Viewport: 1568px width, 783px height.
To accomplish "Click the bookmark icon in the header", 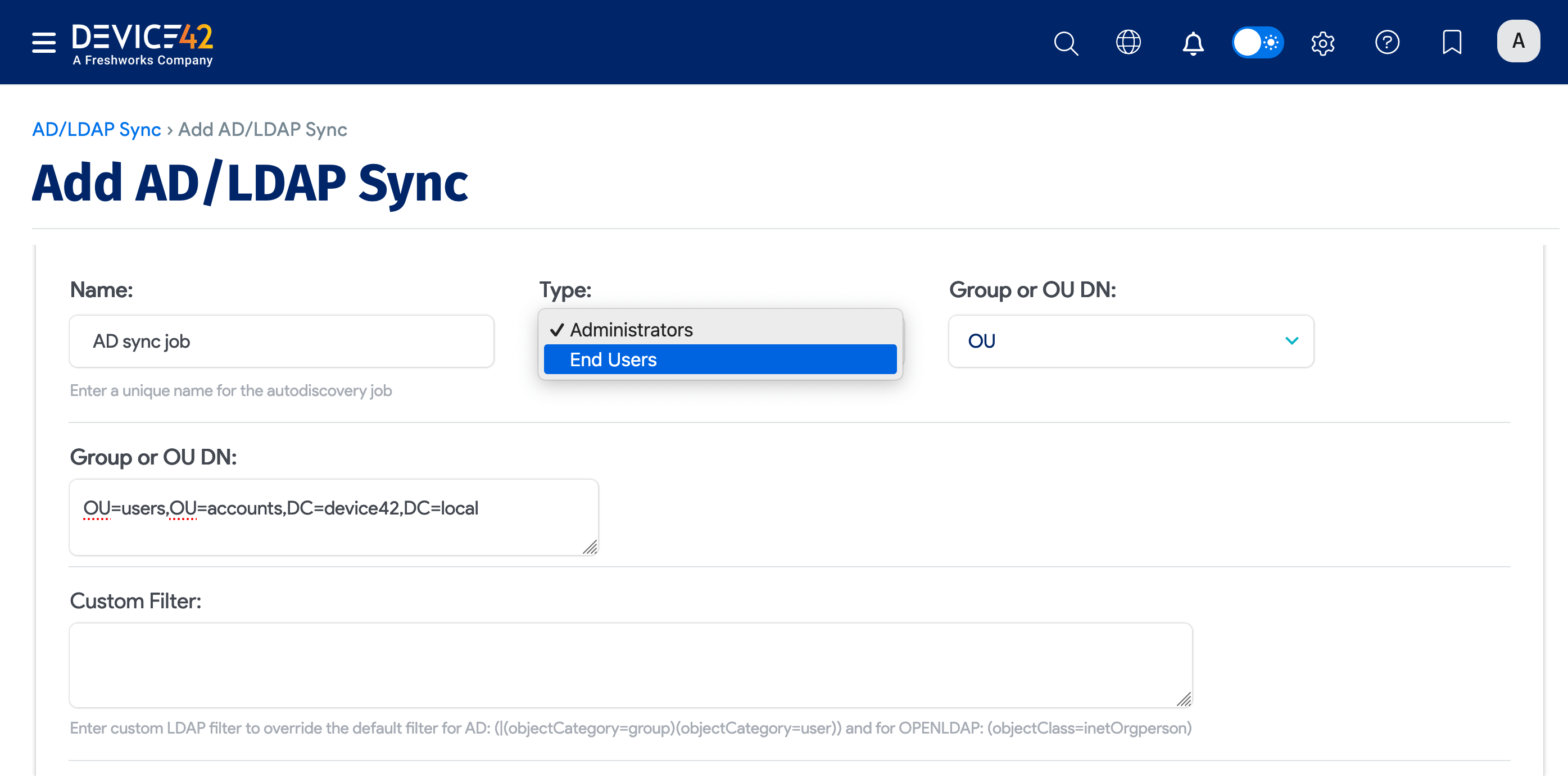I will (x=1452, y=43).
